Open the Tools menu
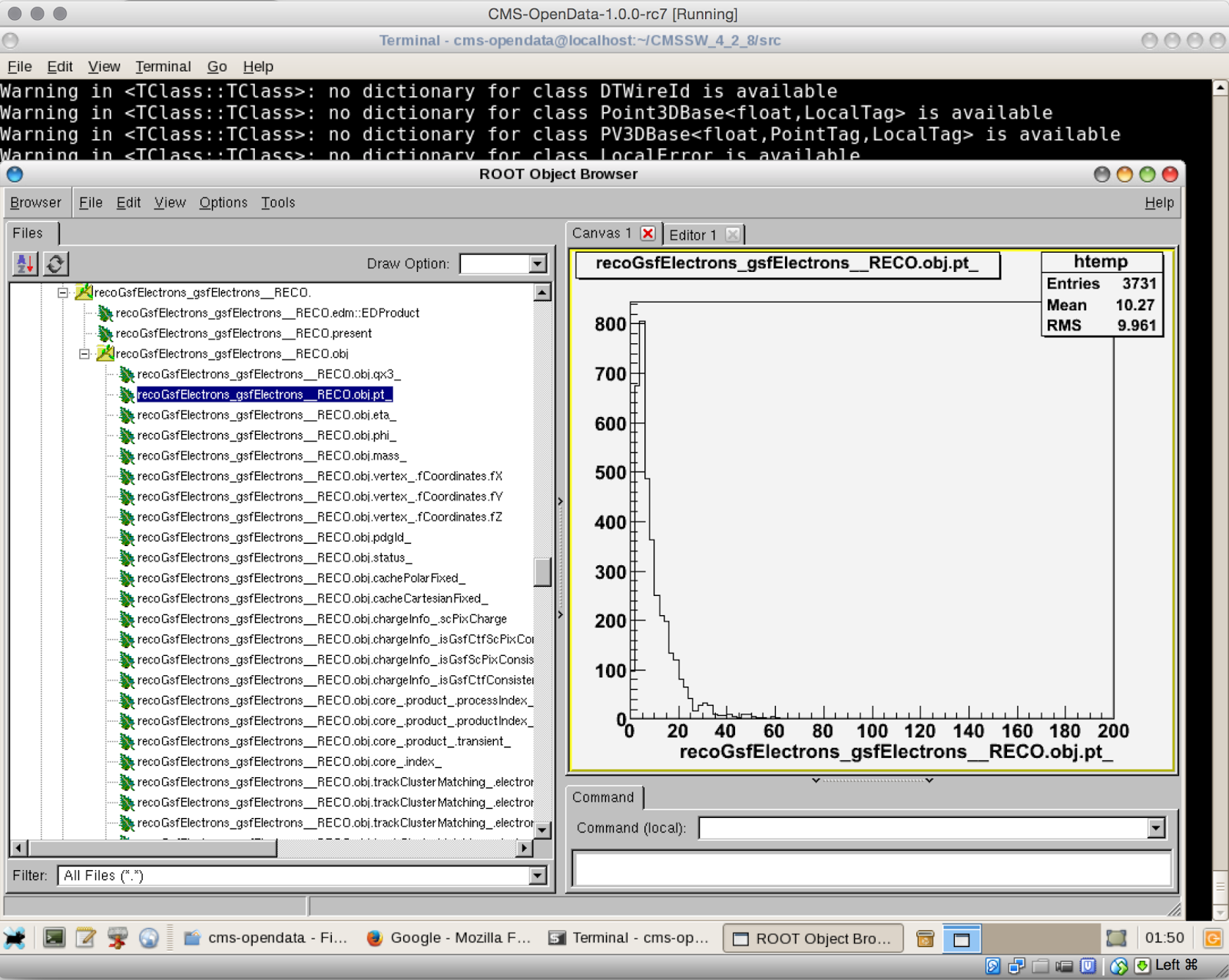 tap(278, 203)
